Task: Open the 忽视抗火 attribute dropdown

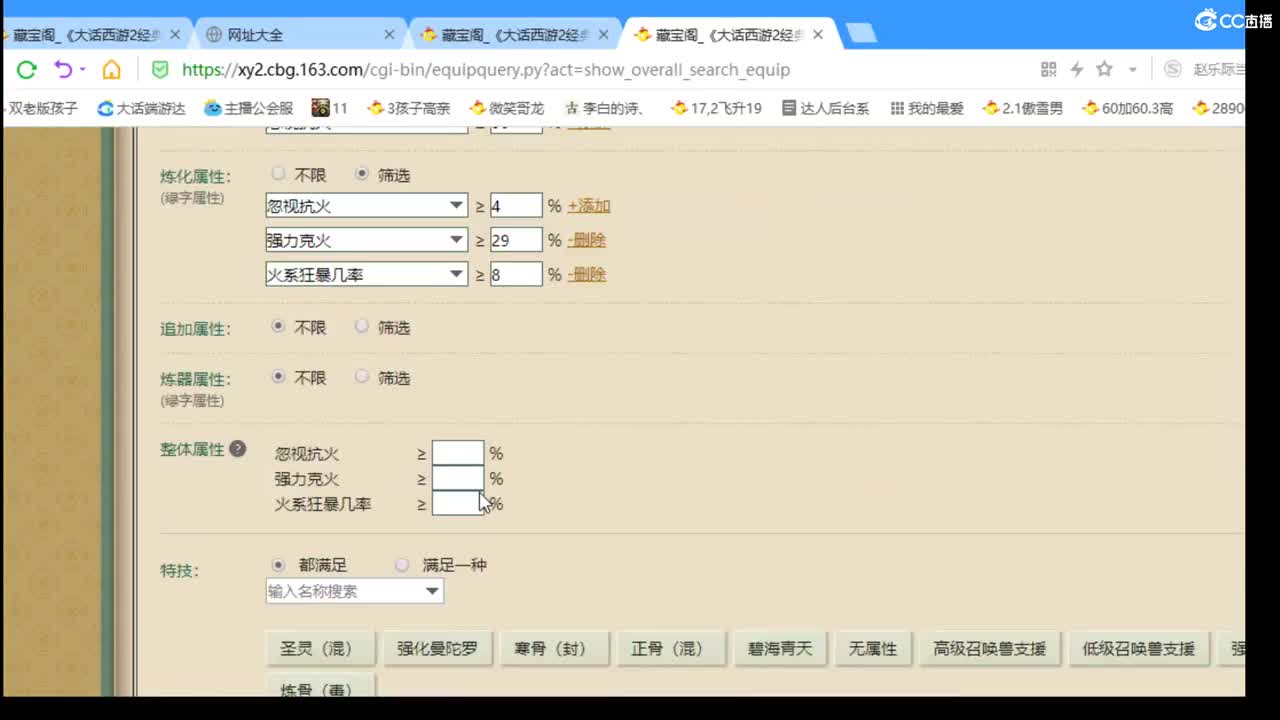Action: [366, 205]
